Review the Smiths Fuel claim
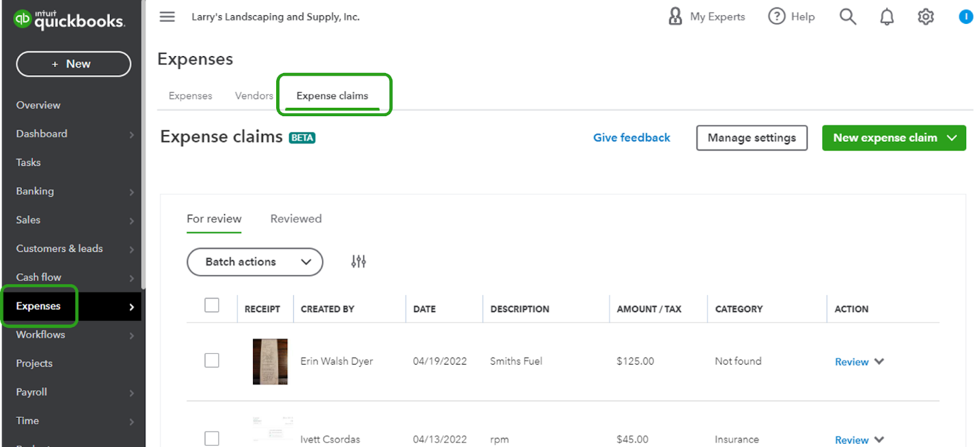 (x=852, y=362)
